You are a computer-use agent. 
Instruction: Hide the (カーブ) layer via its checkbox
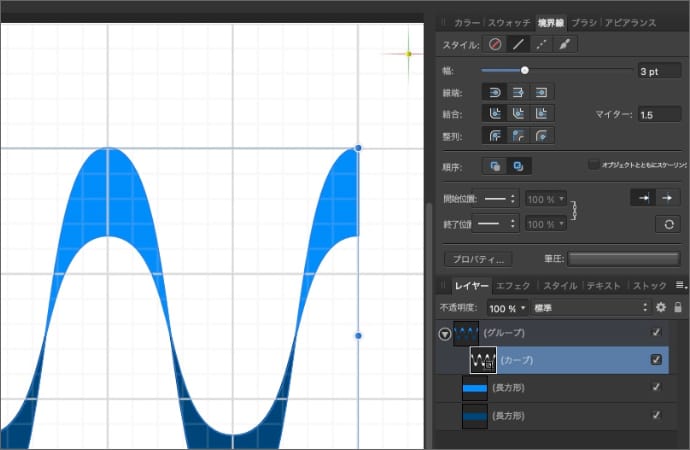656,360
